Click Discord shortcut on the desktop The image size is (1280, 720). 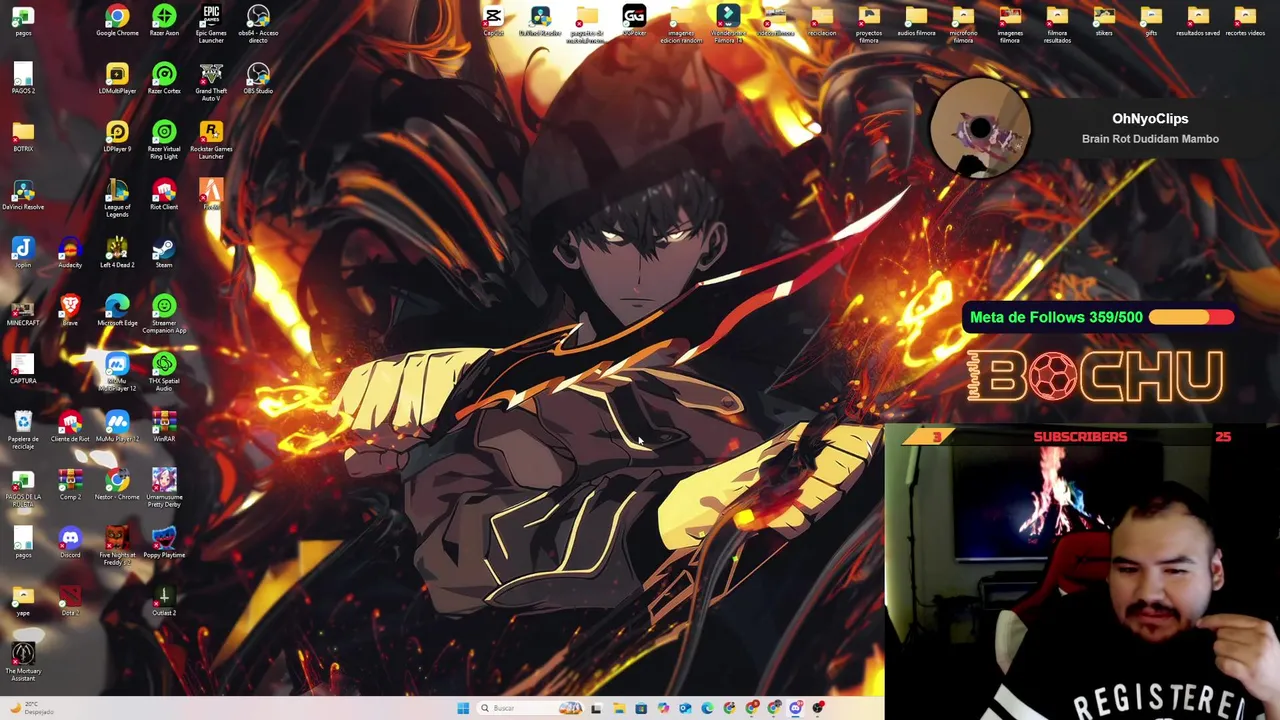[70, 543]
